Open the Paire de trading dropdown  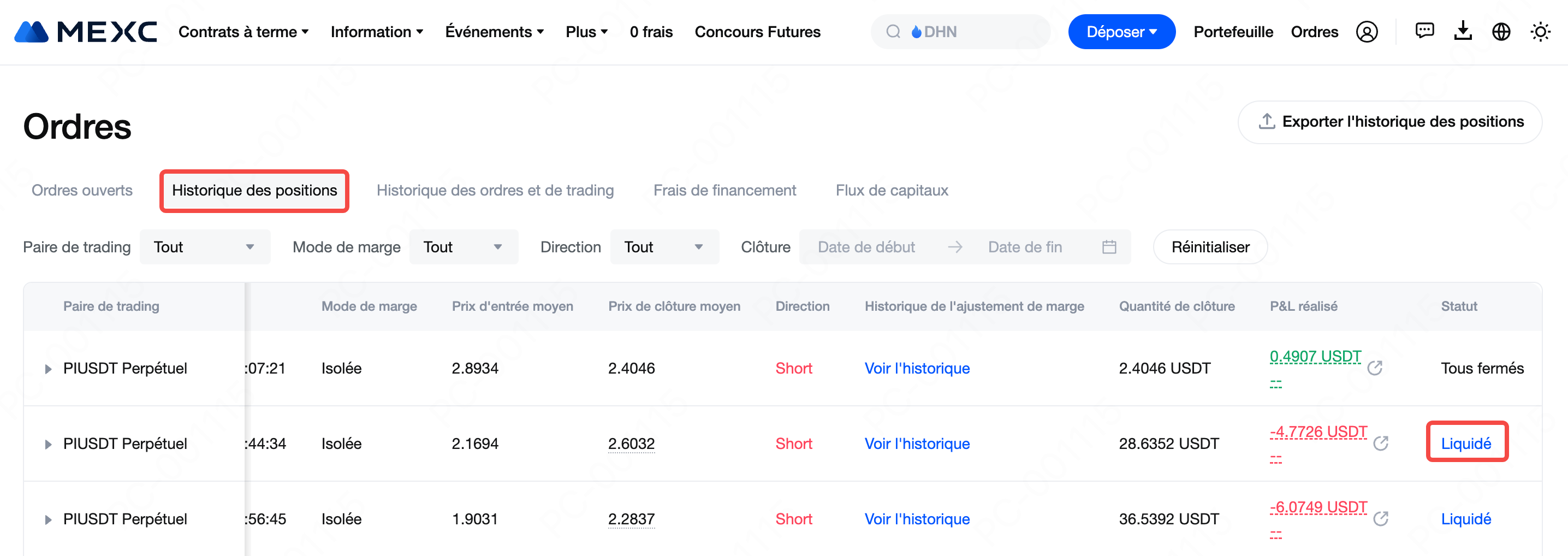point(205,247)
